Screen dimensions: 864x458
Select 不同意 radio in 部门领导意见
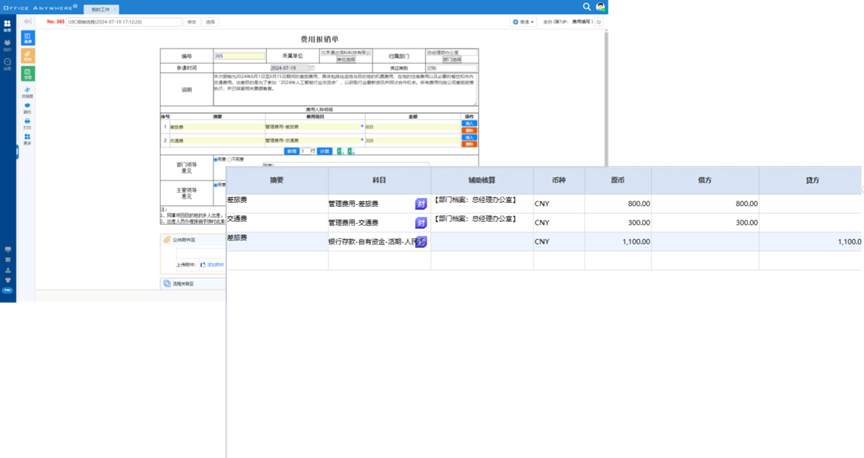(x=231, y=158)
